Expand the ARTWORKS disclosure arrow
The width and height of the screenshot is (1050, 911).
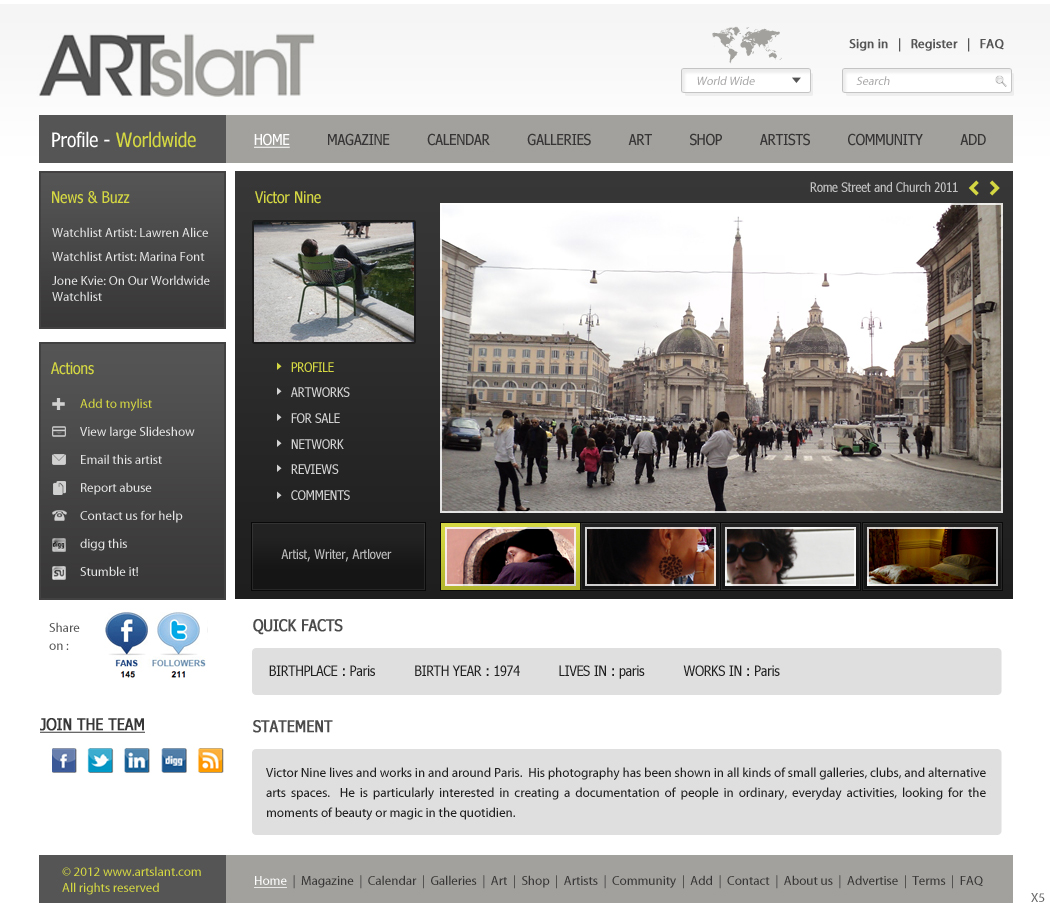(280, 392)
